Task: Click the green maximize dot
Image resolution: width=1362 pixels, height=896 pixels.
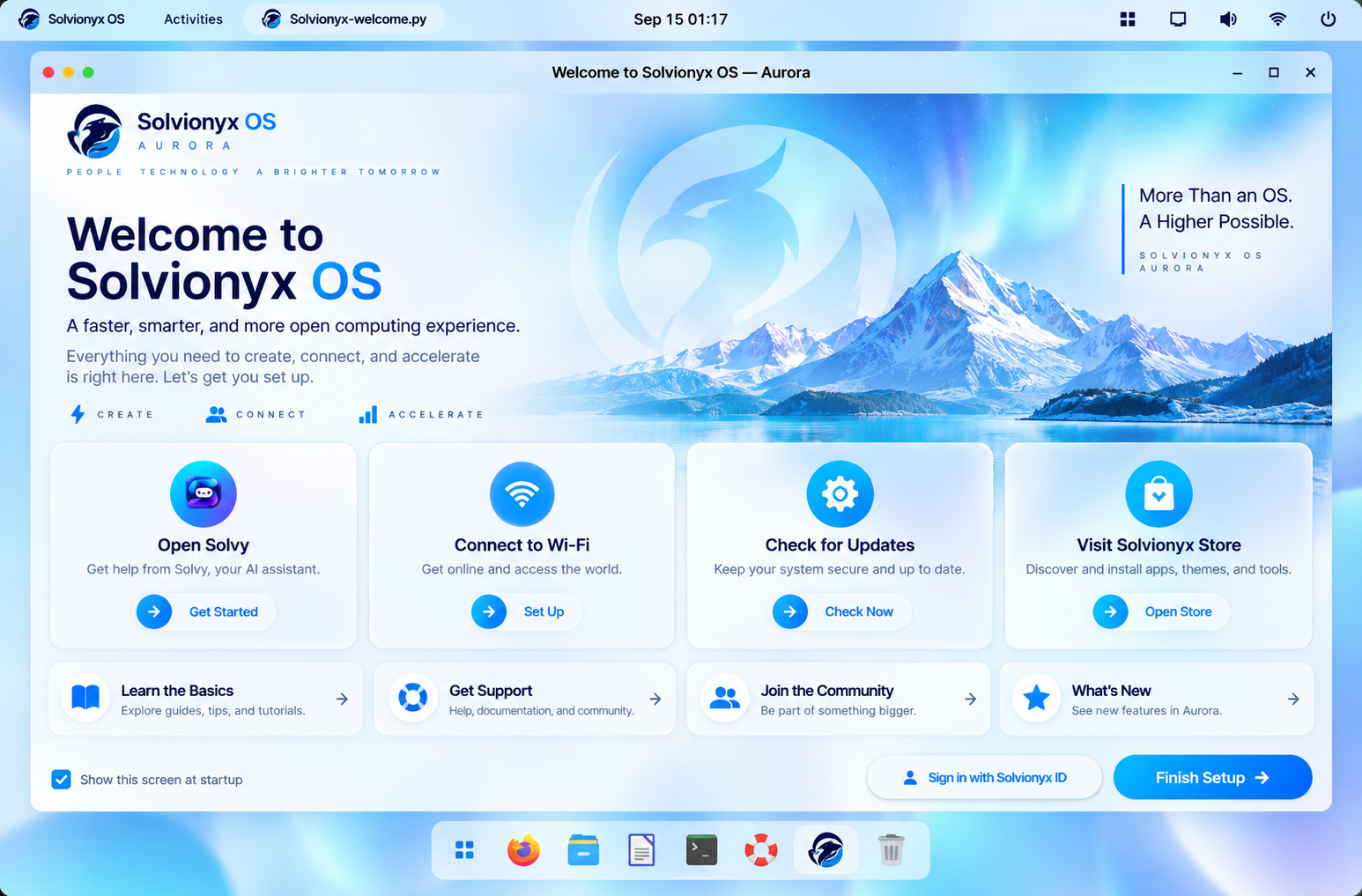Action: pos(88,72)
